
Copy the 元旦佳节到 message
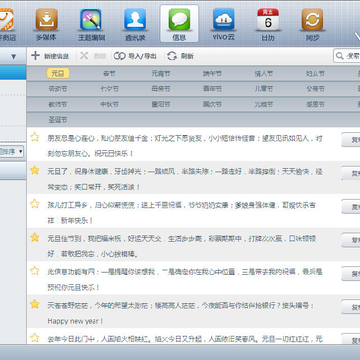click(x=351, y=240)
